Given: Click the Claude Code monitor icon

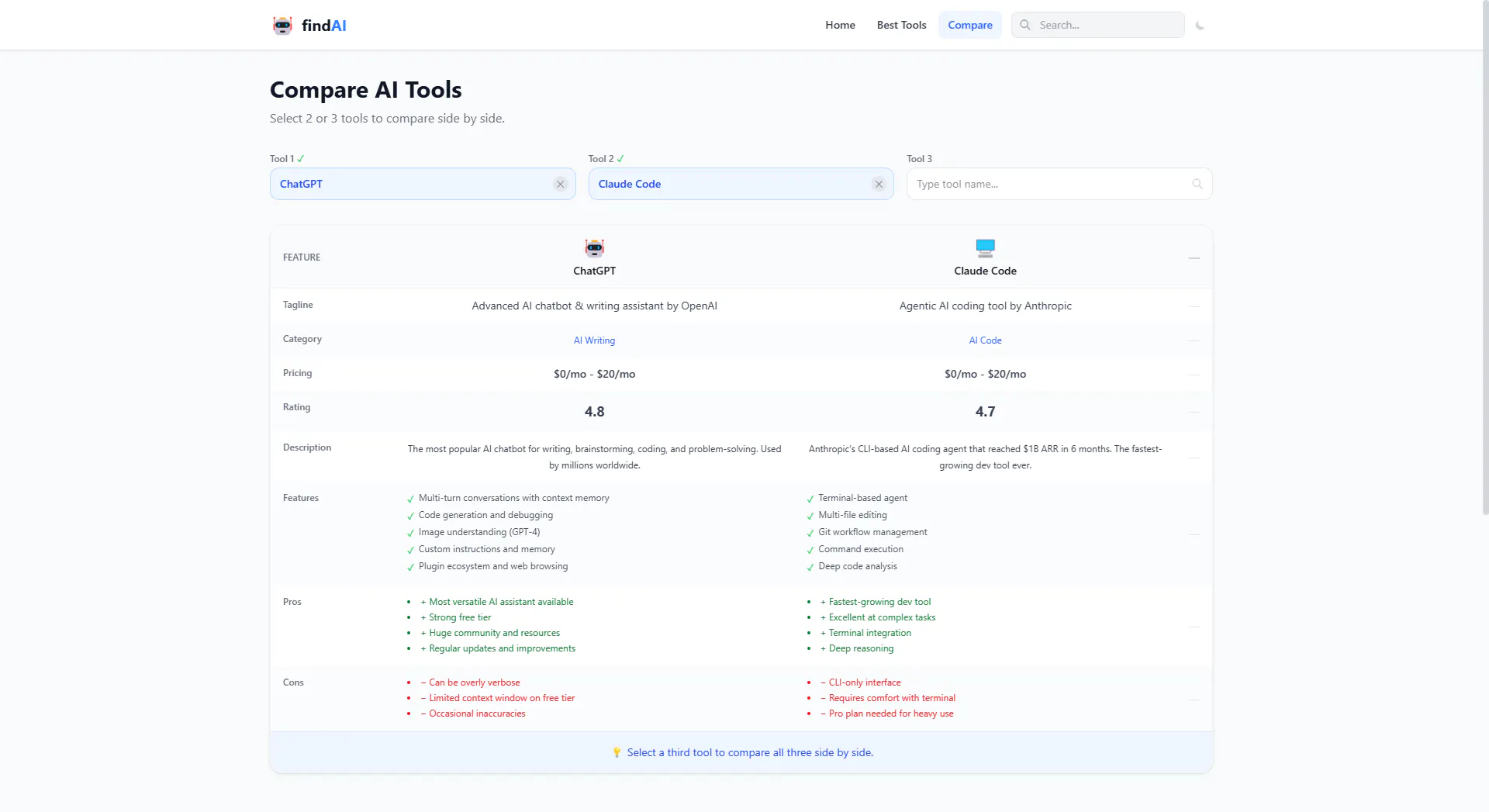Looking at the screenshot, I should (x=985, y=248).
